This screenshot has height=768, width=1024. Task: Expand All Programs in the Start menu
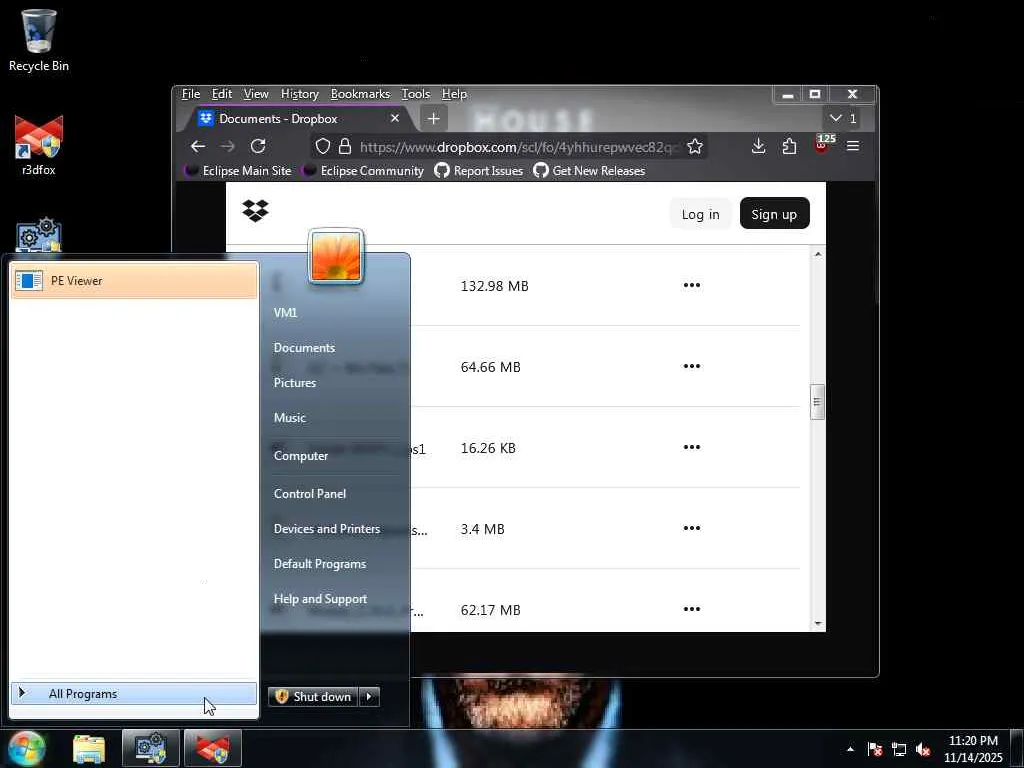(x=134, y=694)
